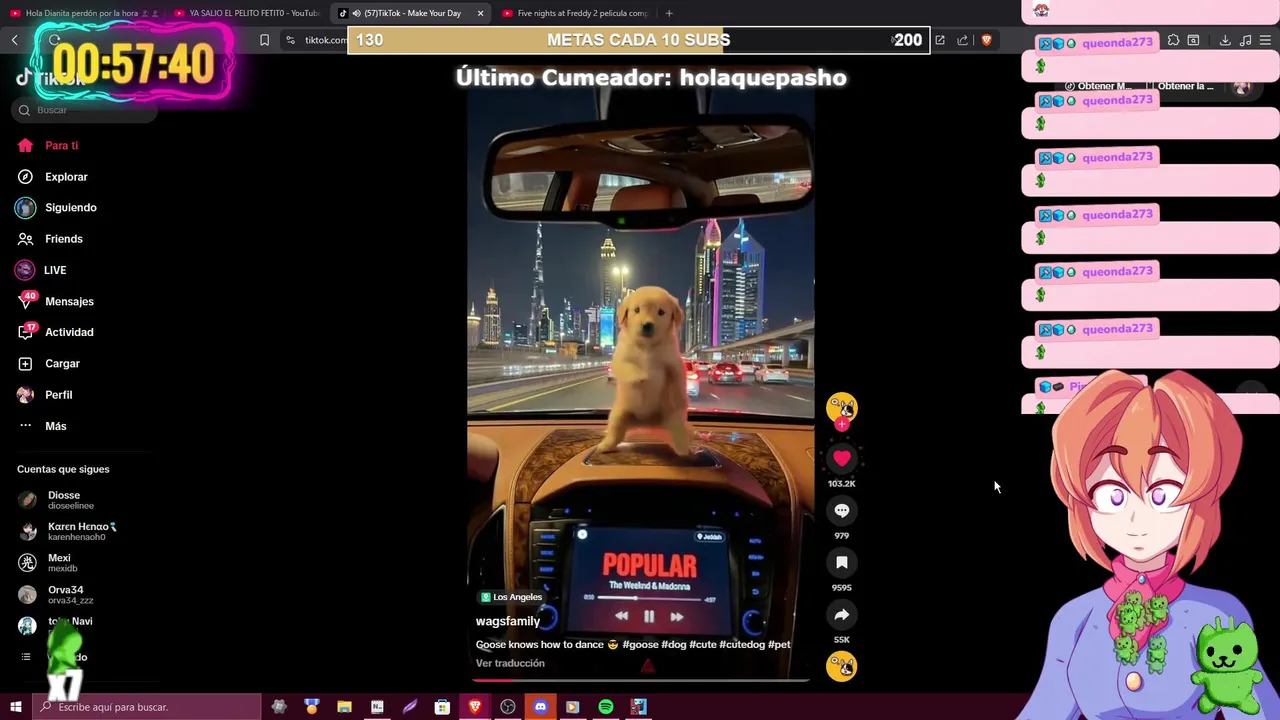Click the Obtener M... bookmark

[x=1098, y=86]
